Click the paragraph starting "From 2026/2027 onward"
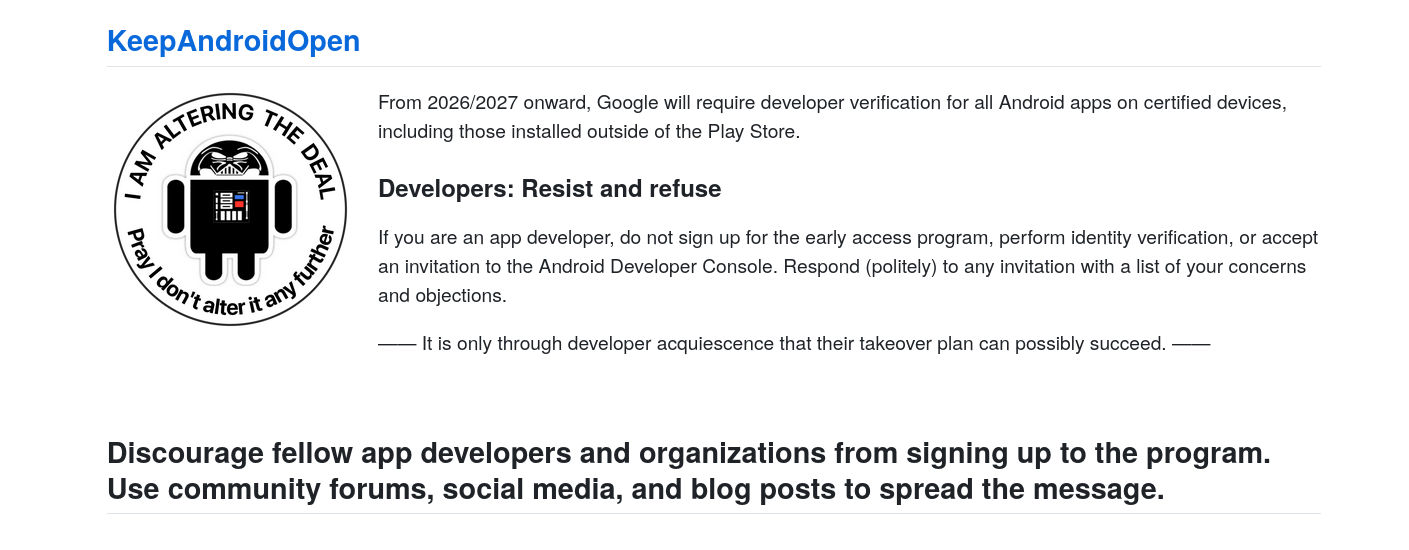 831,103
